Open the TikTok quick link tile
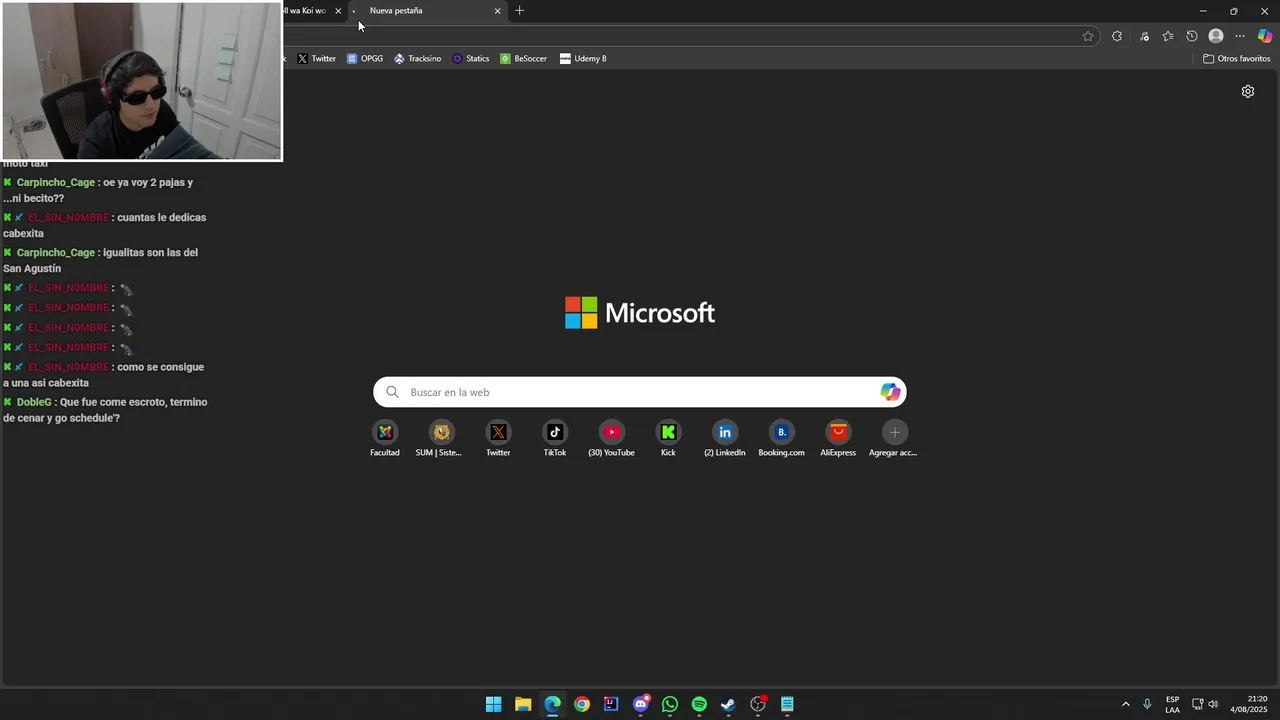Viewport: 1280px width, 720px height. pyautogui.click(x=555, y=438)
